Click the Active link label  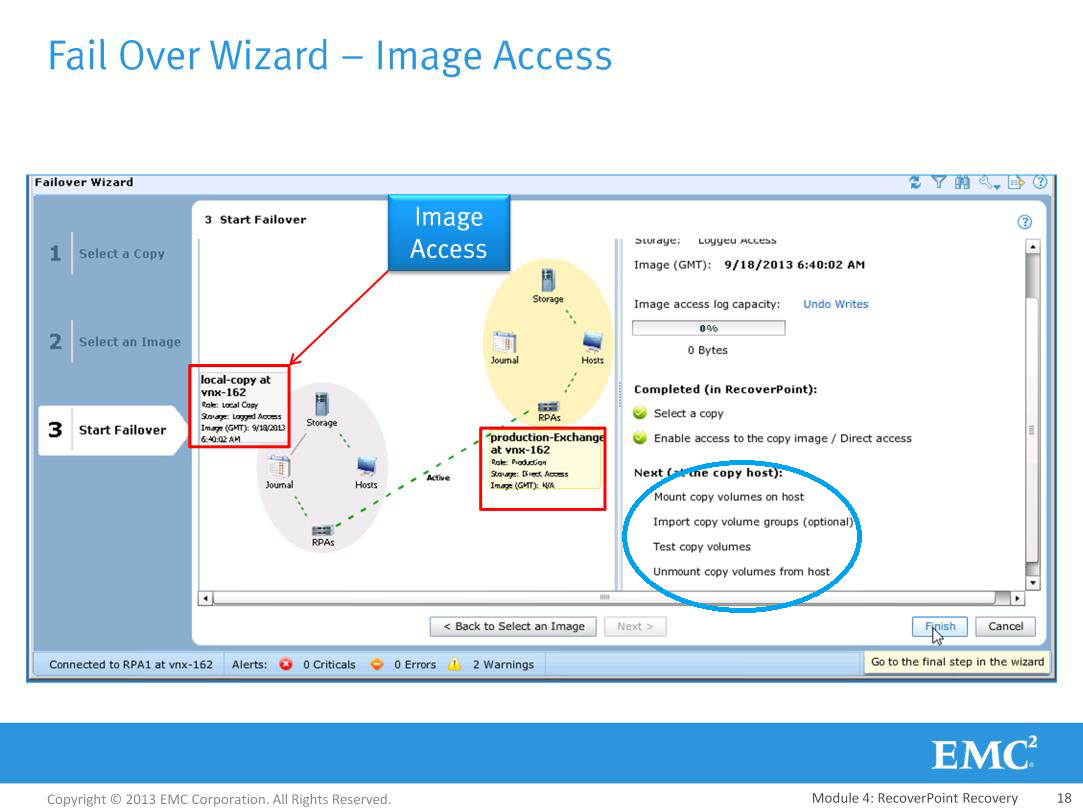click(438, 478)
